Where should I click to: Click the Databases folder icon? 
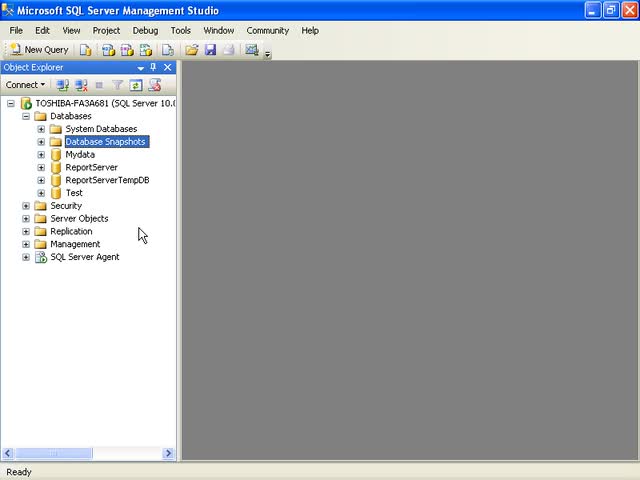[x=40, y=116]
